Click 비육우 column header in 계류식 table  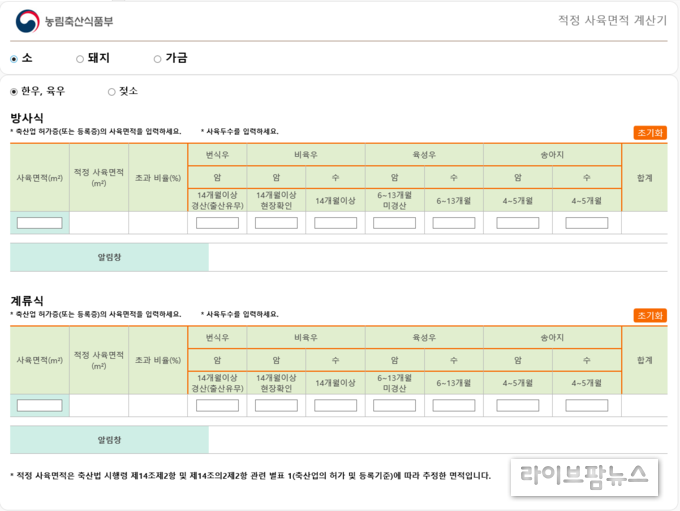point(306,337)
